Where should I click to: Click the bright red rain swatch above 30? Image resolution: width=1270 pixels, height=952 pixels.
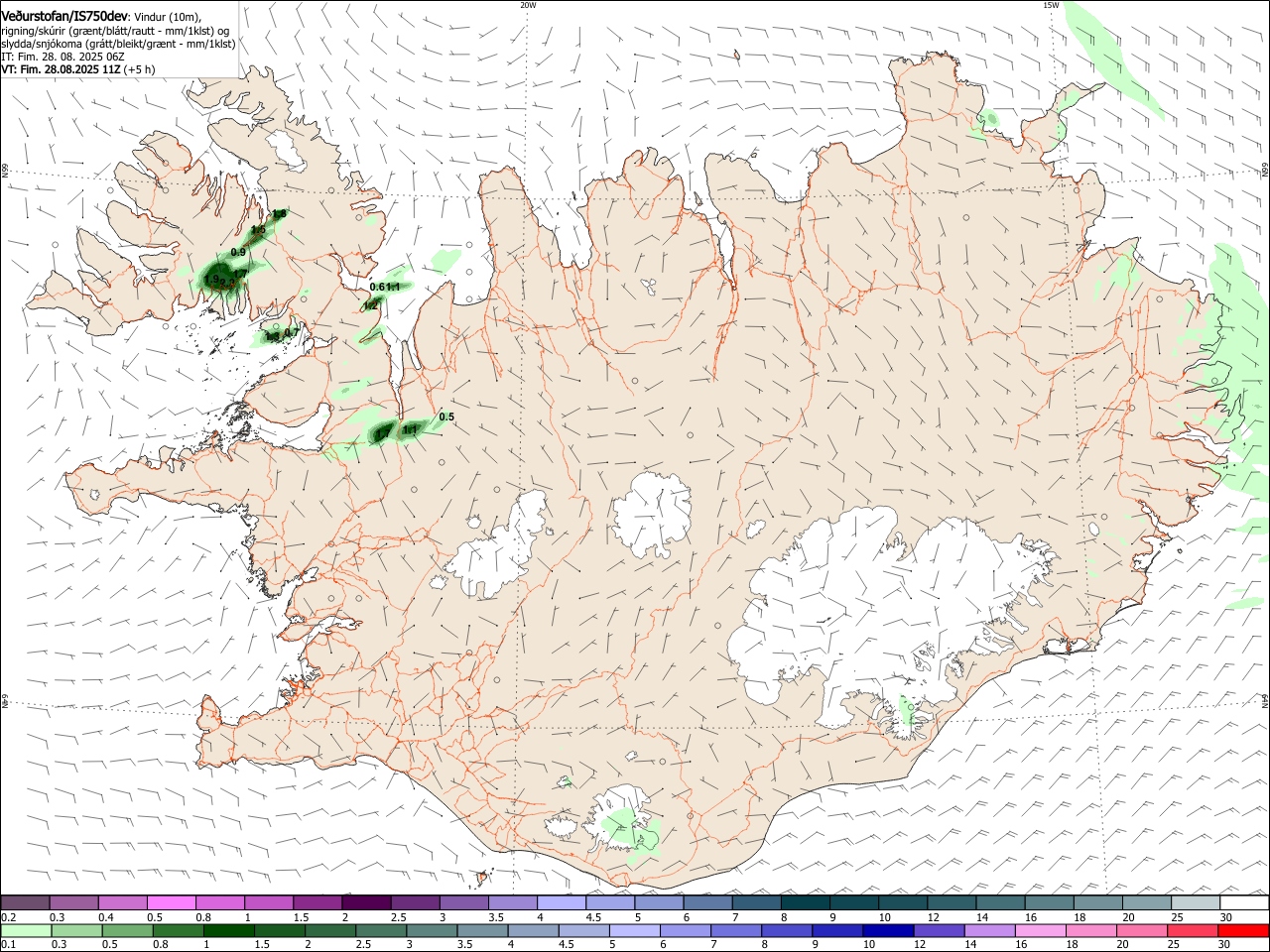click(x=1243, y=930)
